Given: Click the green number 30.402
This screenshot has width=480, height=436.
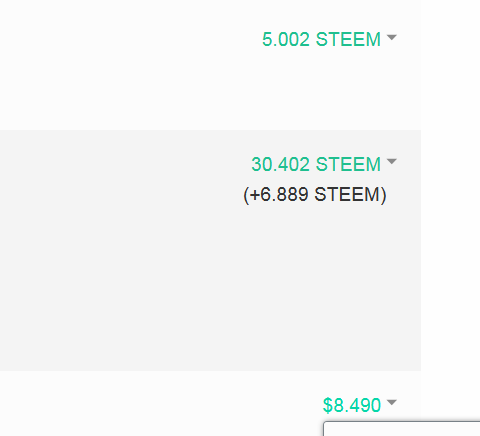Looking at the screenshot, I should [x=280, y=164].
